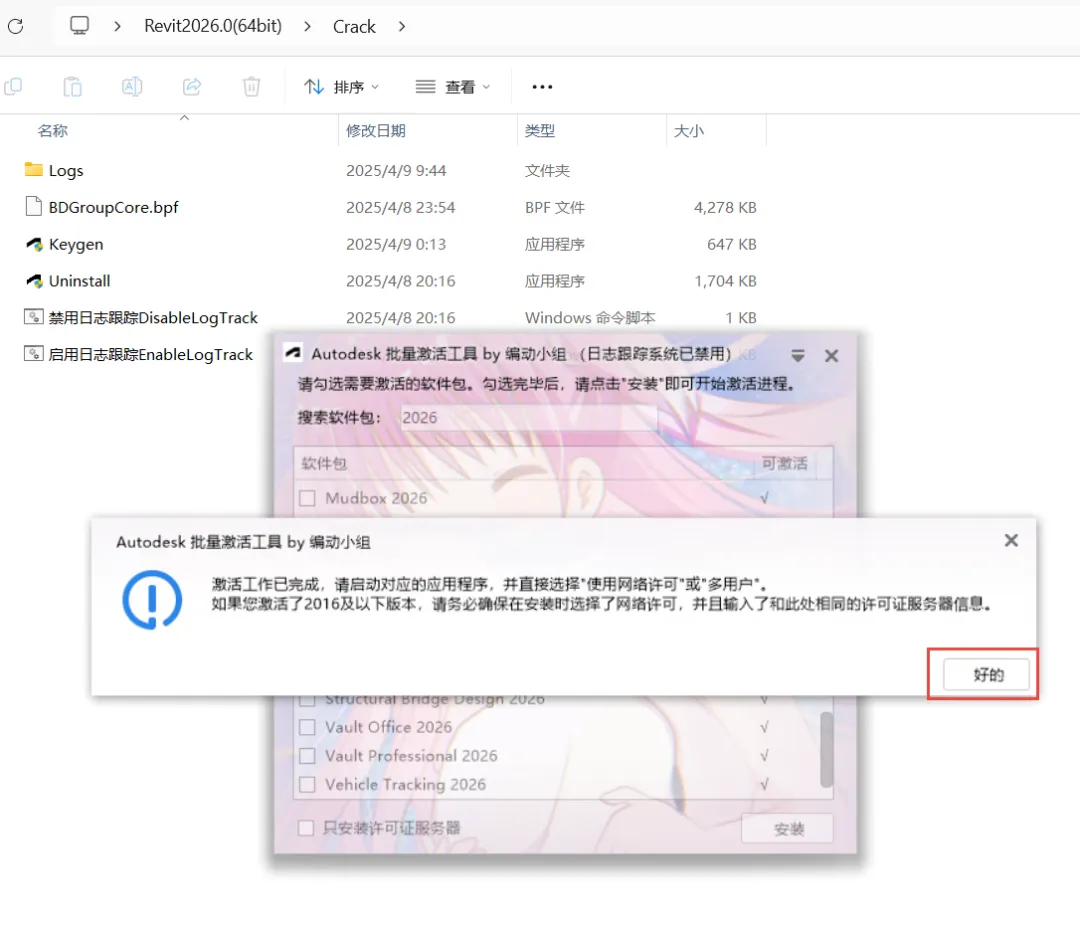
Task: Expand chevron after the This PC icon
Action: coord(118,26)
